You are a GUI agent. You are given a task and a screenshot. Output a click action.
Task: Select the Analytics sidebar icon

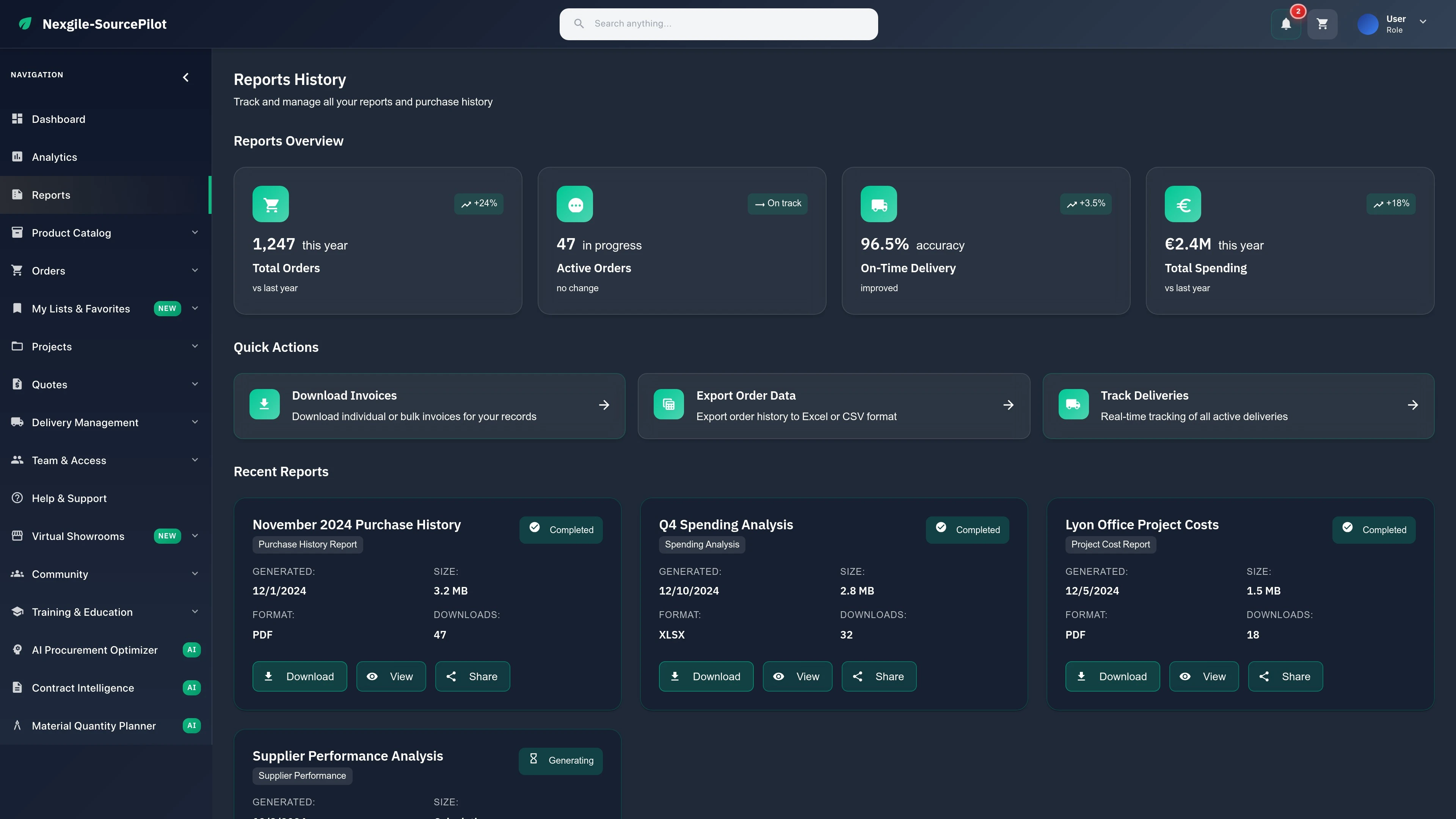pos(17,157)
